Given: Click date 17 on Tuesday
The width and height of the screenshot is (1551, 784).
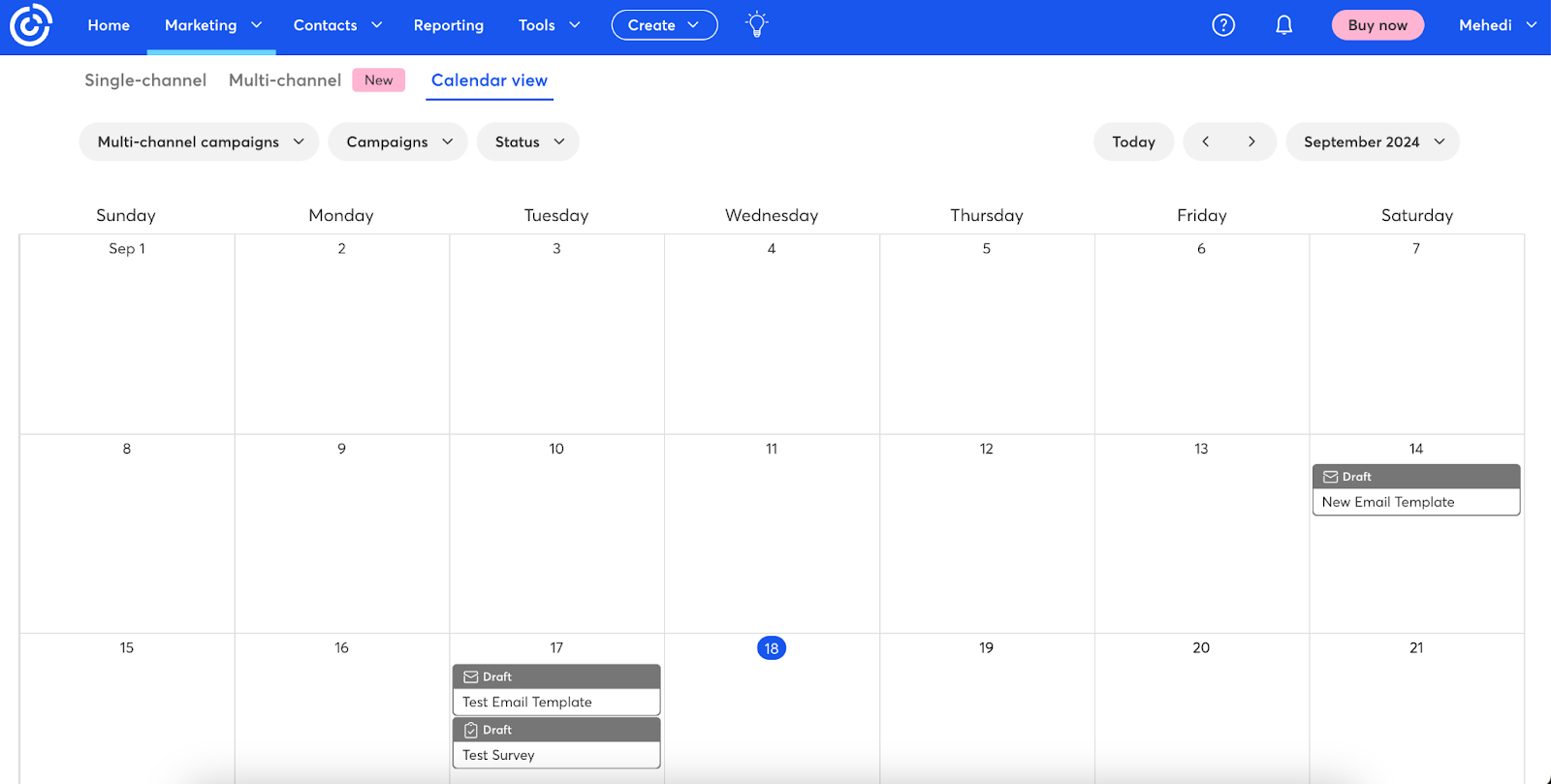Looking at the screenshot, I should click(556, 647).
